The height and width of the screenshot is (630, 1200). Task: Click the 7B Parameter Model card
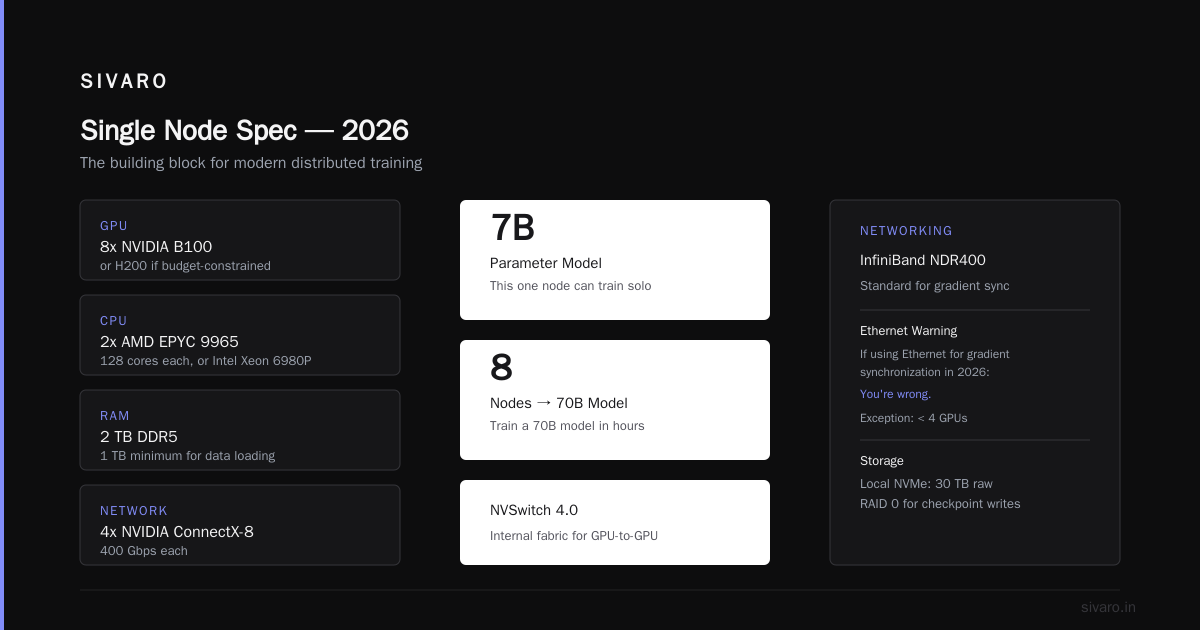pos(615,260)
